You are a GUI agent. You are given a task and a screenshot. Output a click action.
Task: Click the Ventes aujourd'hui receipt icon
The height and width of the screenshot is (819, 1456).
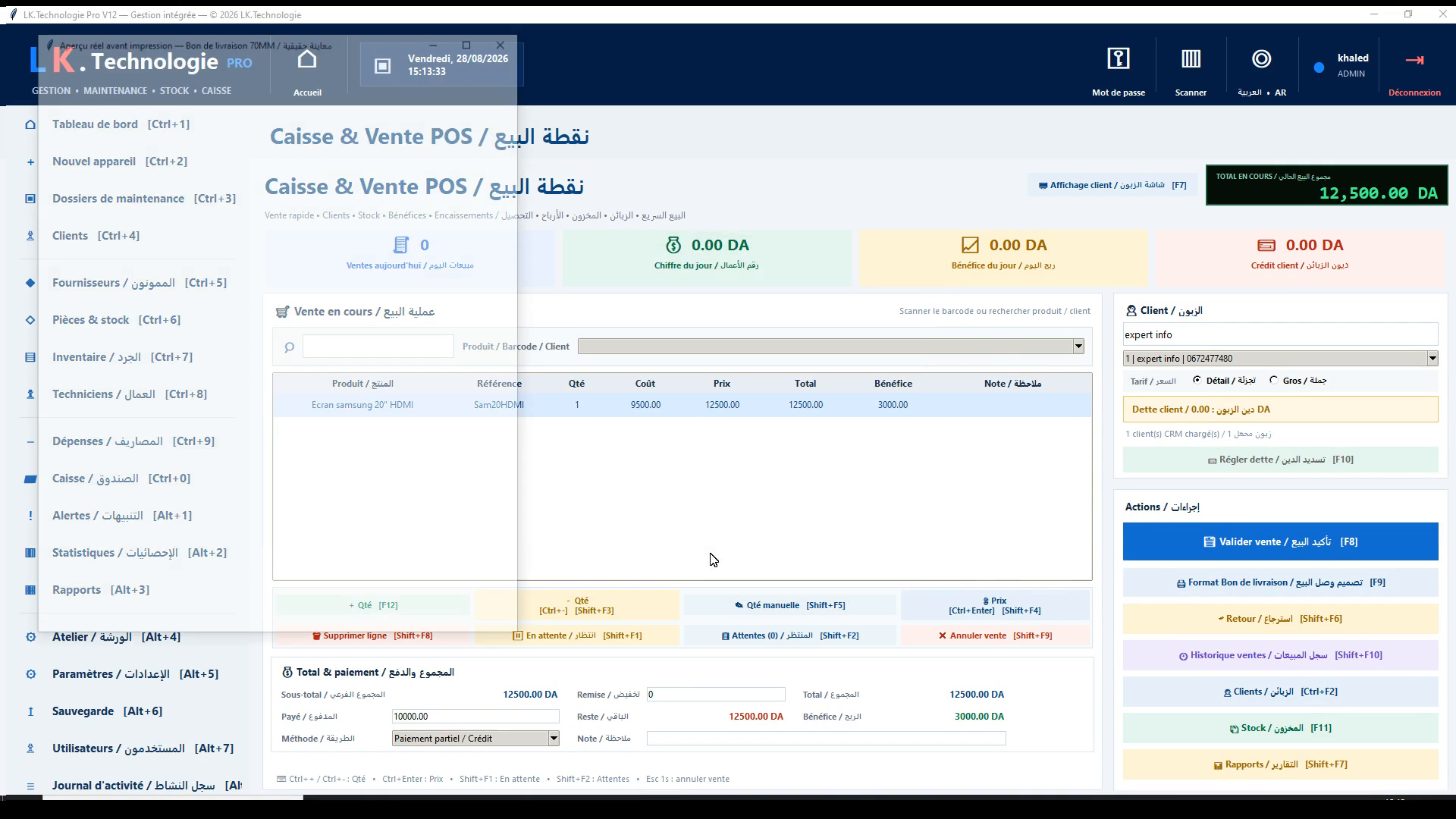tap(400, 244)
